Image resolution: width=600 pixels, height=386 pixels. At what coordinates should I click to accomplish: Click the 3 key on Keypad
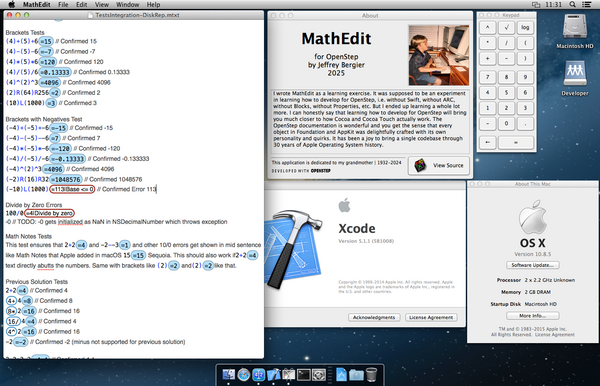(x=525, y=108)
